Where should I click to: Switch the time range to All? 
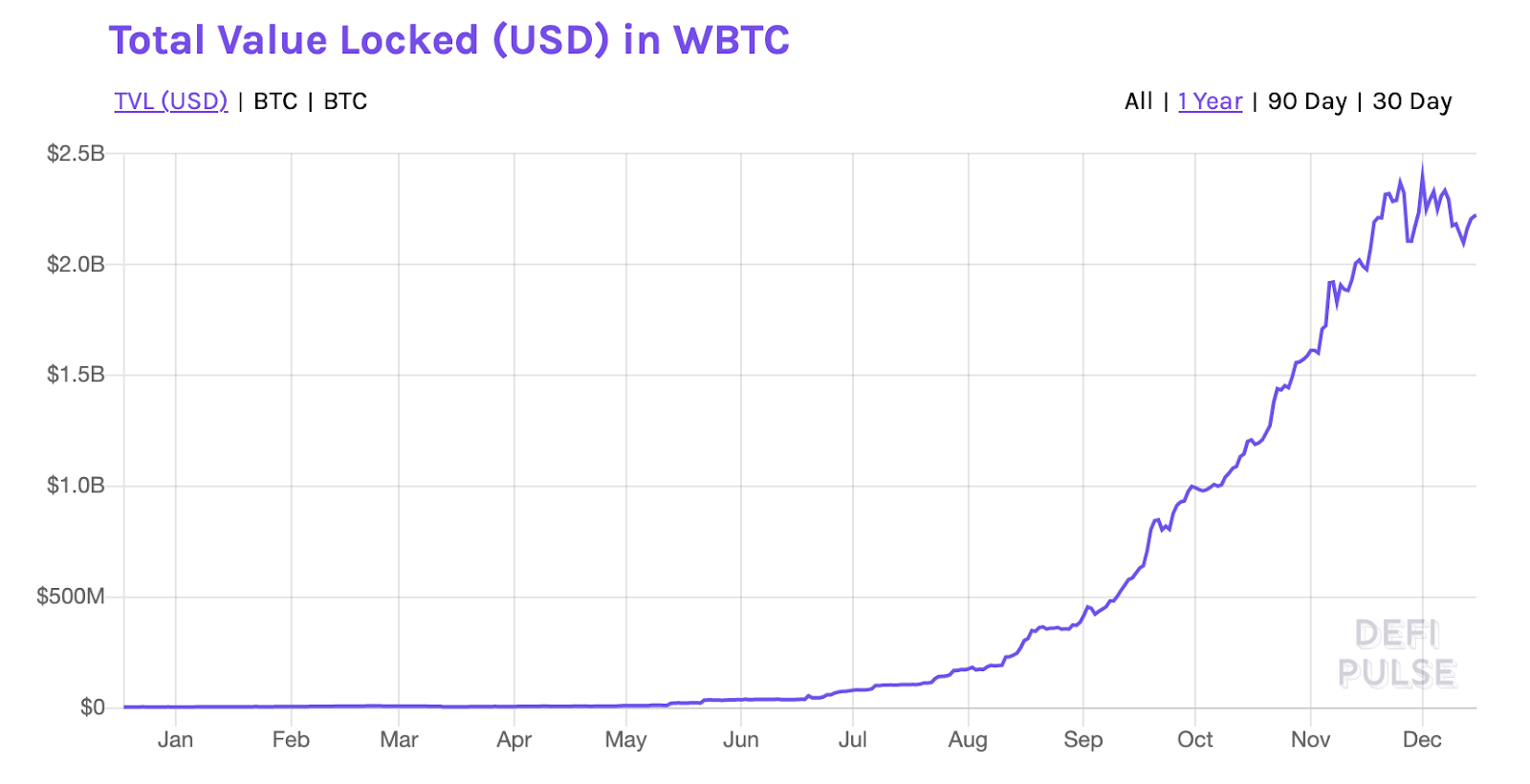(1138, 101)
